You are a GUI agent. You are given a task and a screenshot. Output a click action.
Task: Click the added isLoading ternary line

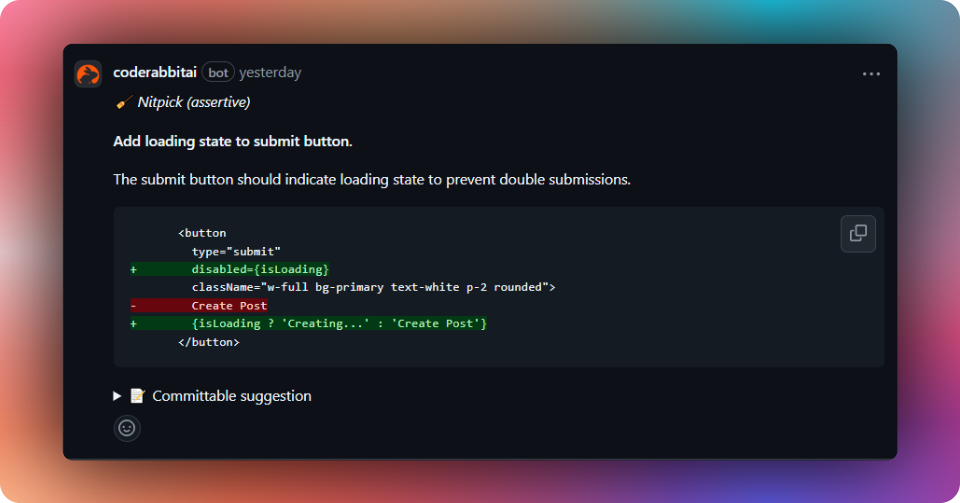309,323
